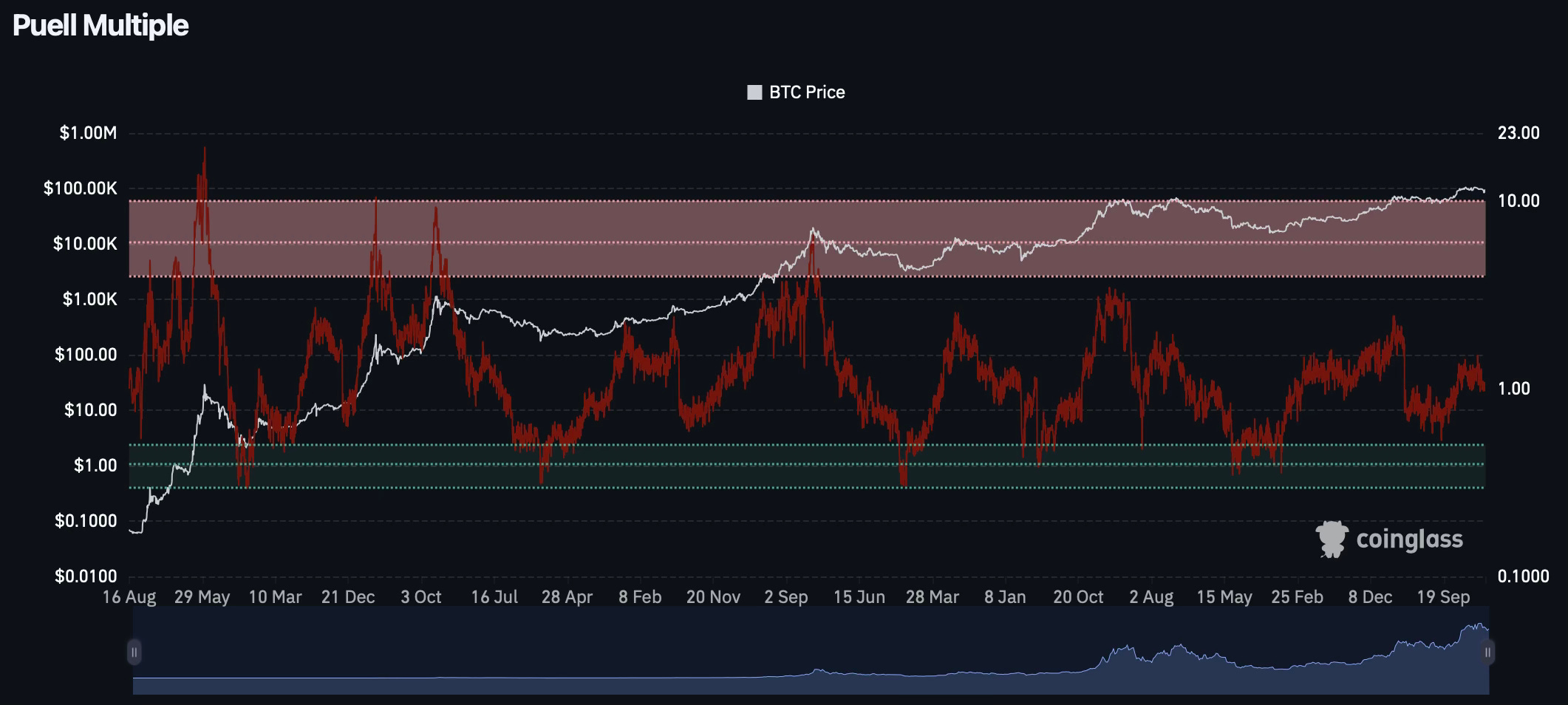Screen dimensions: 1568x705
Task: Click the 8 Feb date label
Action: tap(640, 597)
